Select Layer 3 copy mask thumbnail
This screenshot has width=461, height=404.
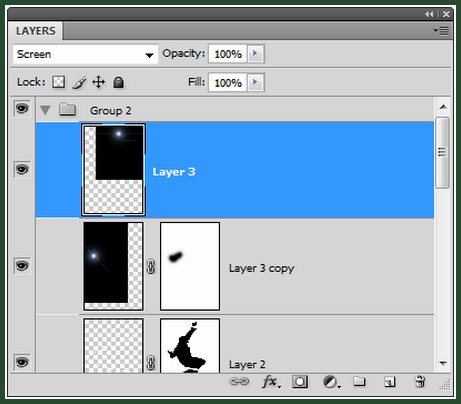[x=190, y=266]
